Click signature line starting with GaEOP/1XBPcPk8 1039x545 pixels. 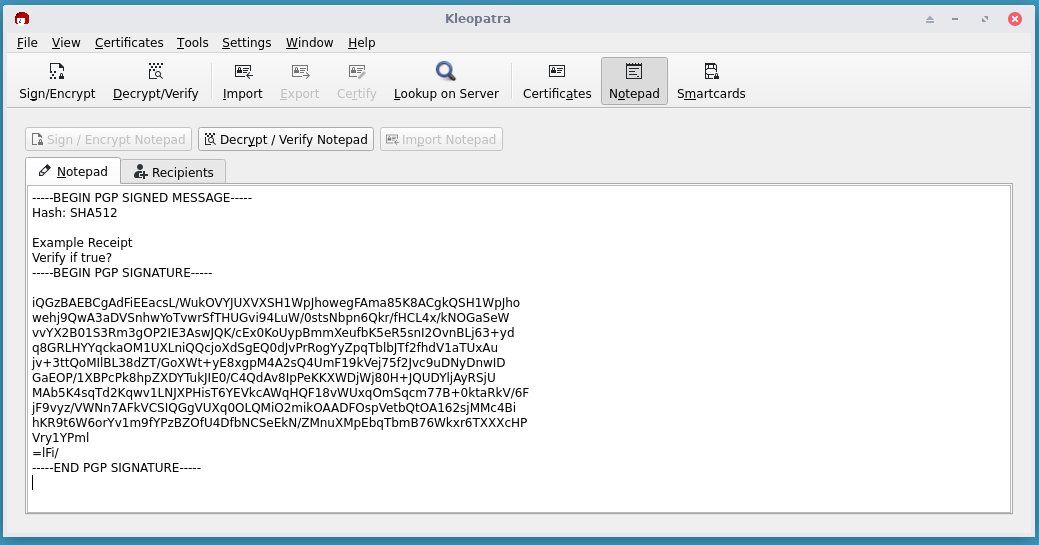(x=264, y=378)
